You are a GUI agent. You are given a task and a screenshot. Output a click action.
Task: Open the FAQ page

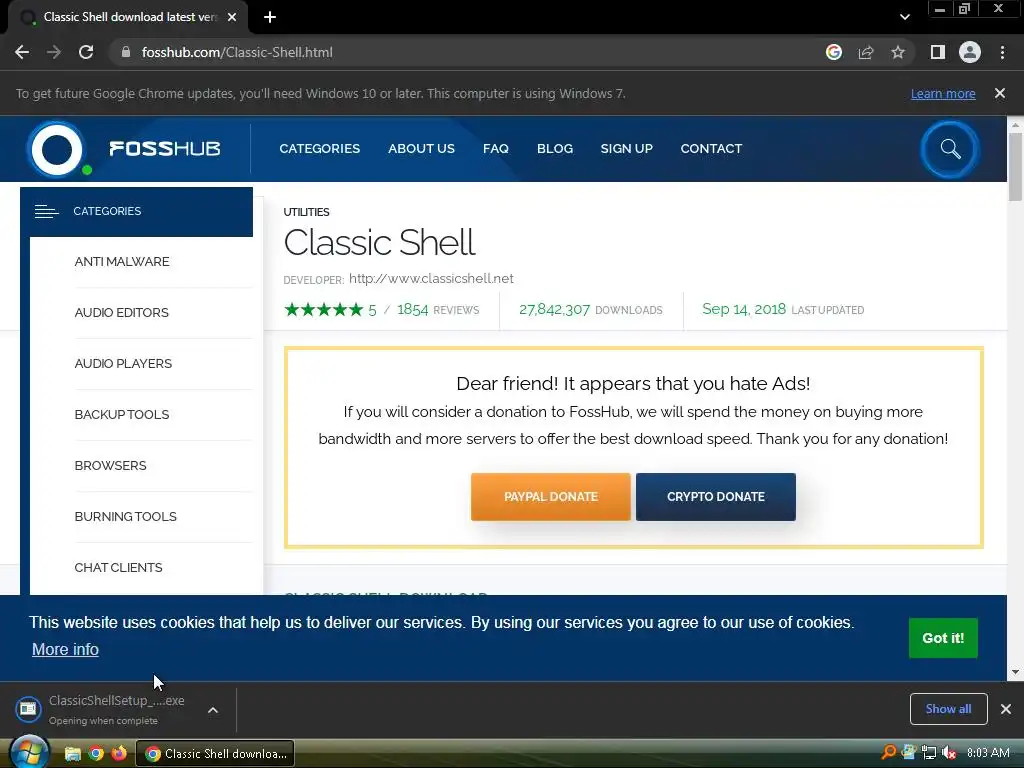[x=496, y=149]
